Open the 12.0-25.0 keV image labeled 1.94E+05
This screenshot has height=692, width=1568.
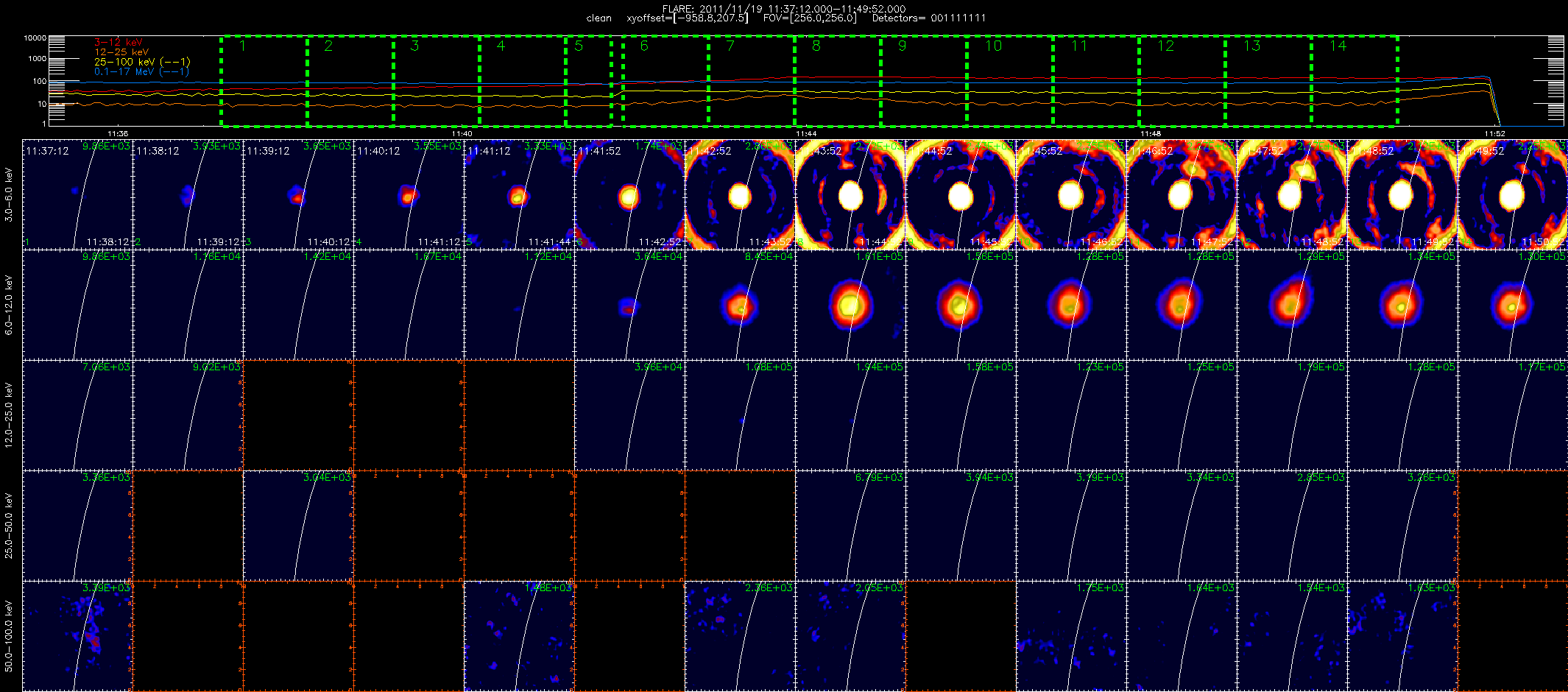[850, 415]
